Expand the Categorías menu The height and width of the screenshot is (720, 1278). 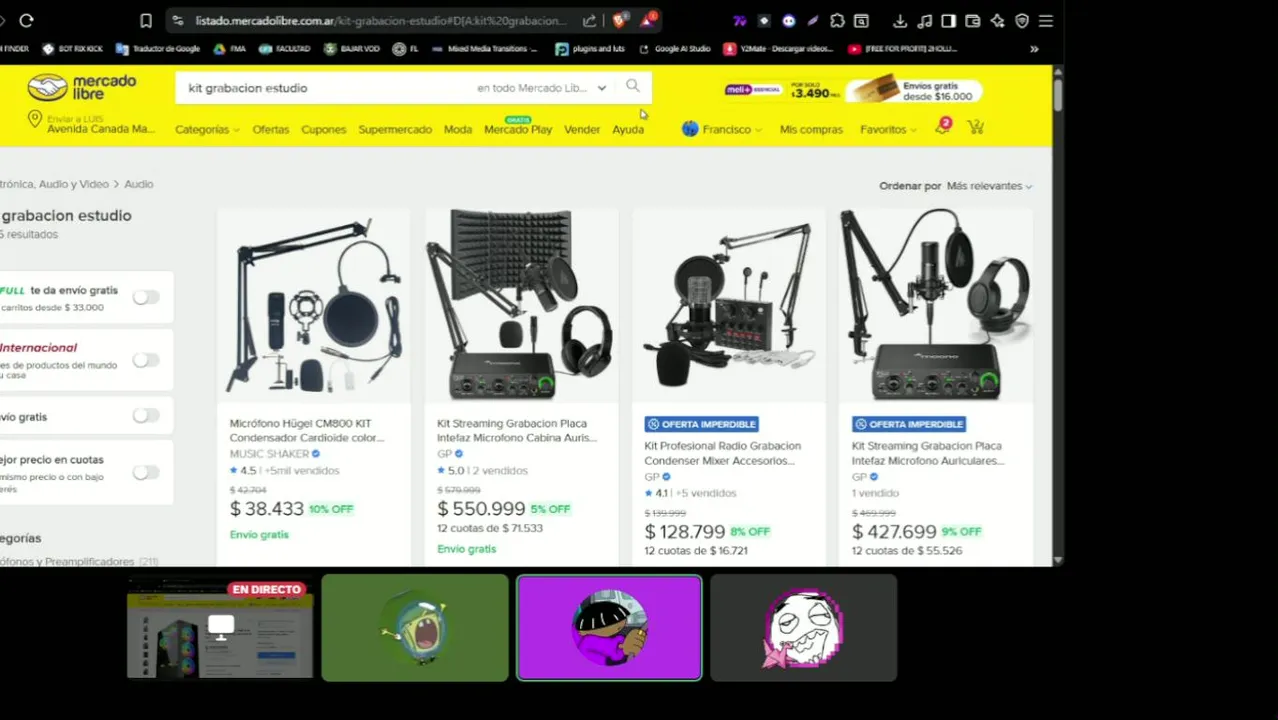[x=207, y=129]
